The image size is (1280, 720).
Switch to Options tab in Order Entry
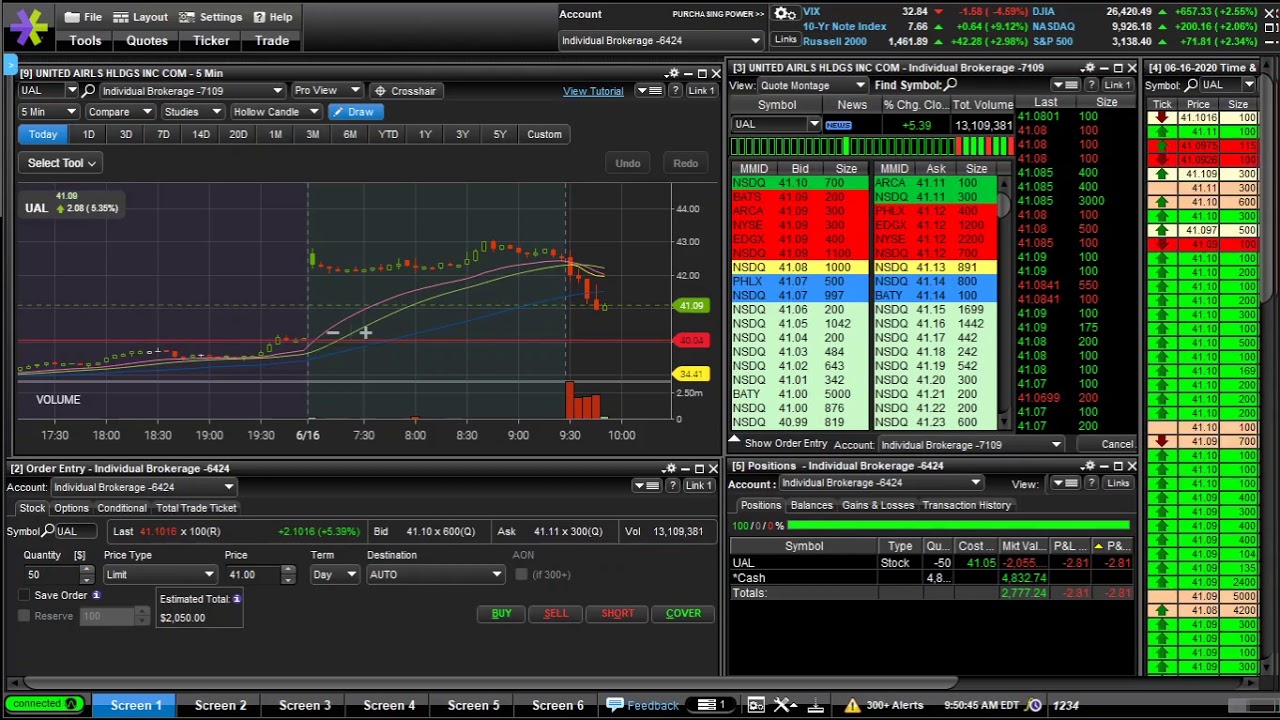coord(71,508)
